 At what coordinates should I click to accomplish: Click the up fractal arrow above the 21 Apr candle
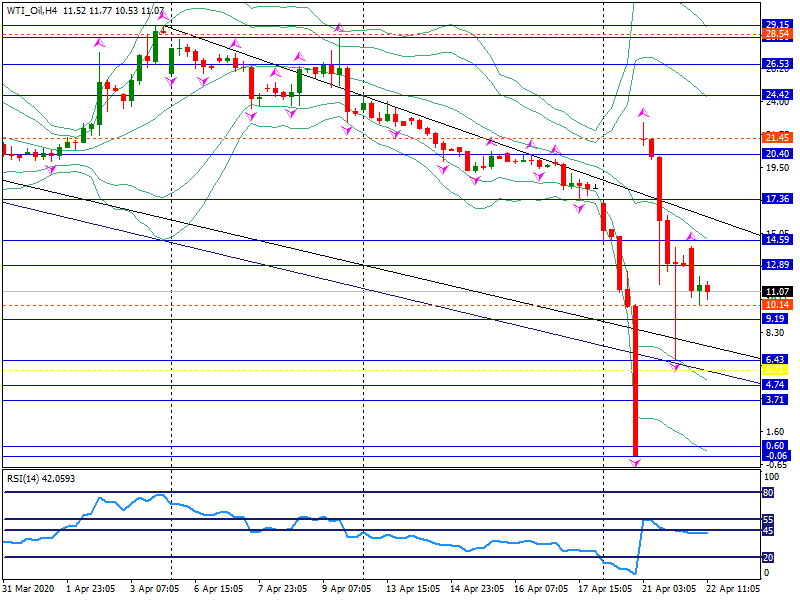pyautogui.click(x=643, y=113)
